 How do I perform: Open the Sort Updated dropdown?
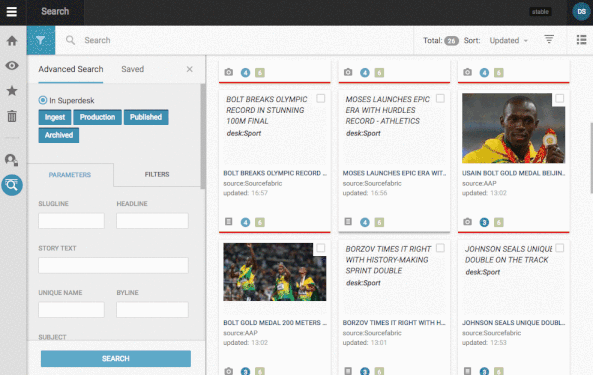coord(508,40)
